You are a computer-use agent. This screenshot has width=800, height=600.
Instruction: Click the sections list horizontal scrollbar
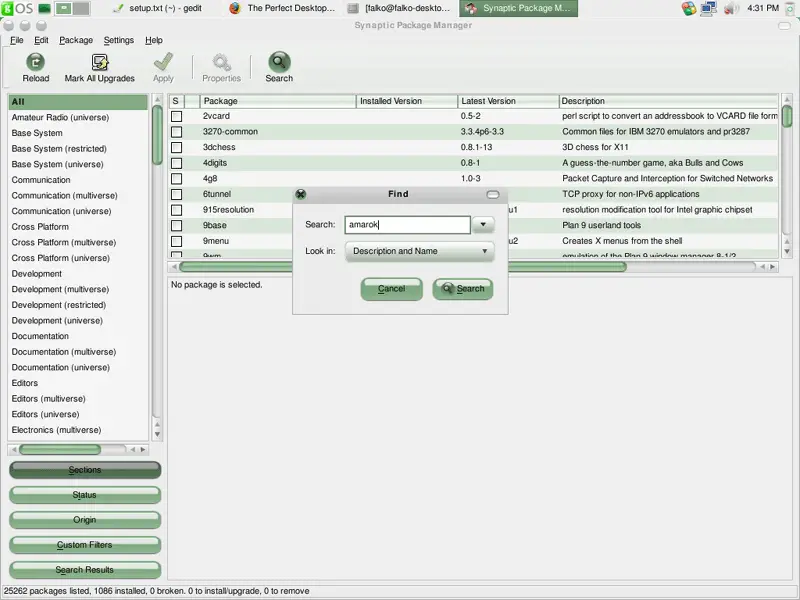click(x=79, y=449)
